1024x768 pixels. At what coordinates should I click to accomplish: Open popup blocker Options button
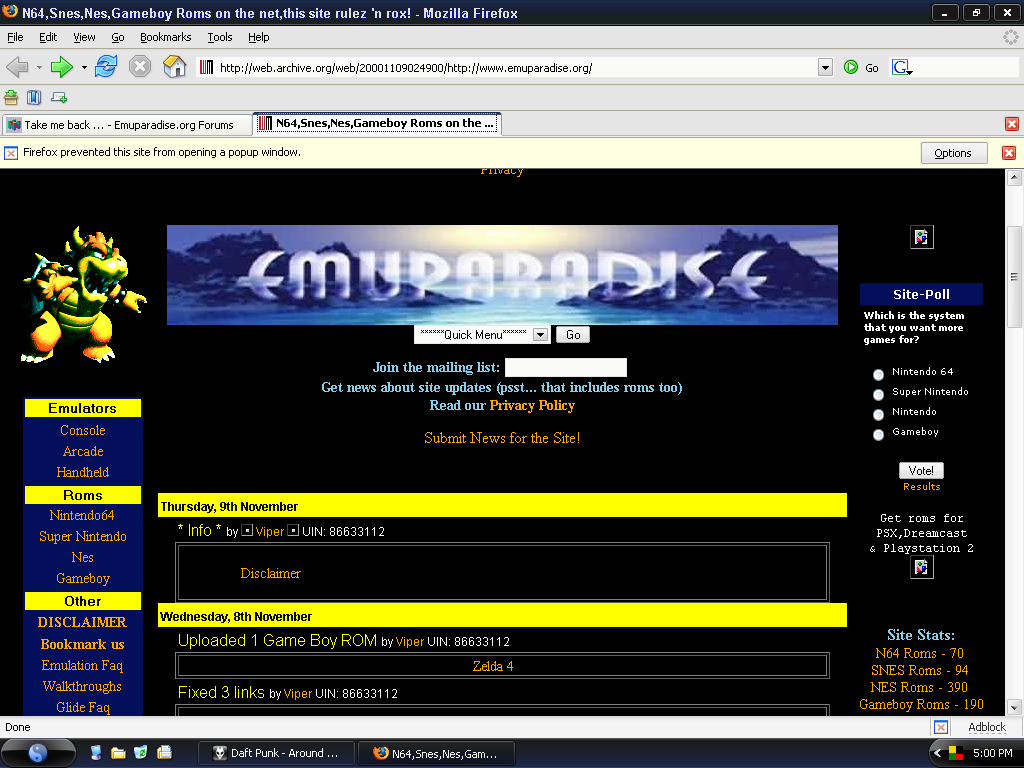[x=953, y=153]
